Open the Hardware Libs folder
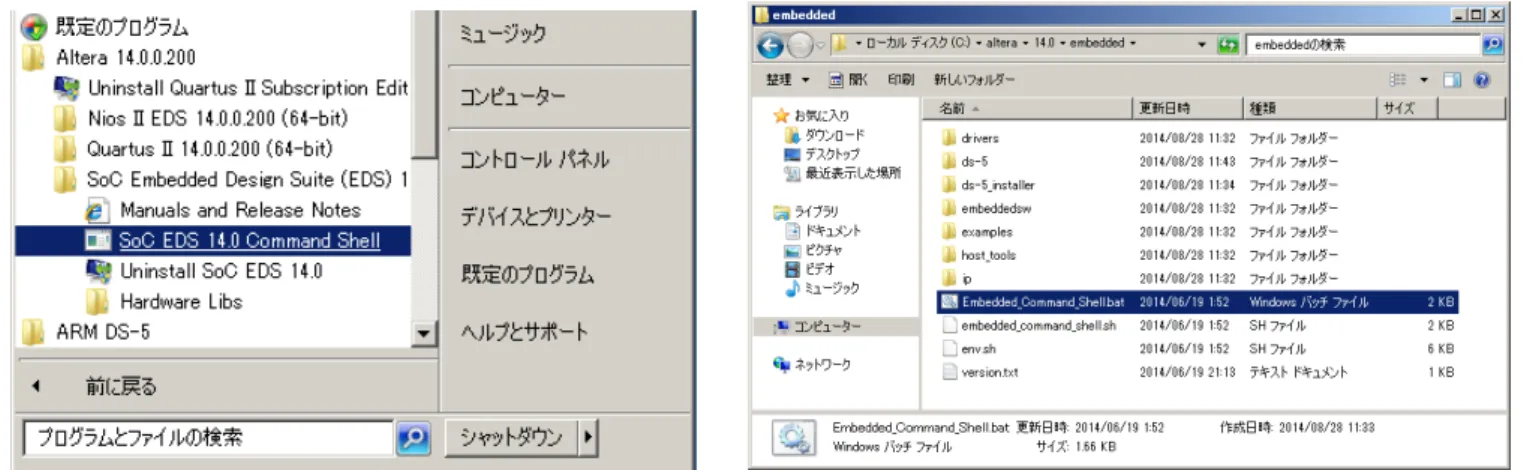The image size is (1524, 470). [181, 301]
